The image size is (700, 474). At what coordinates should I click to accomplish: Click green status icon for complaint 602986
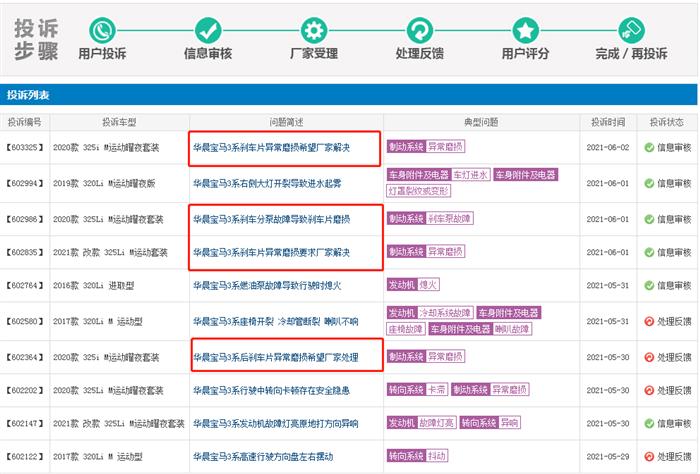coord(649,219)
